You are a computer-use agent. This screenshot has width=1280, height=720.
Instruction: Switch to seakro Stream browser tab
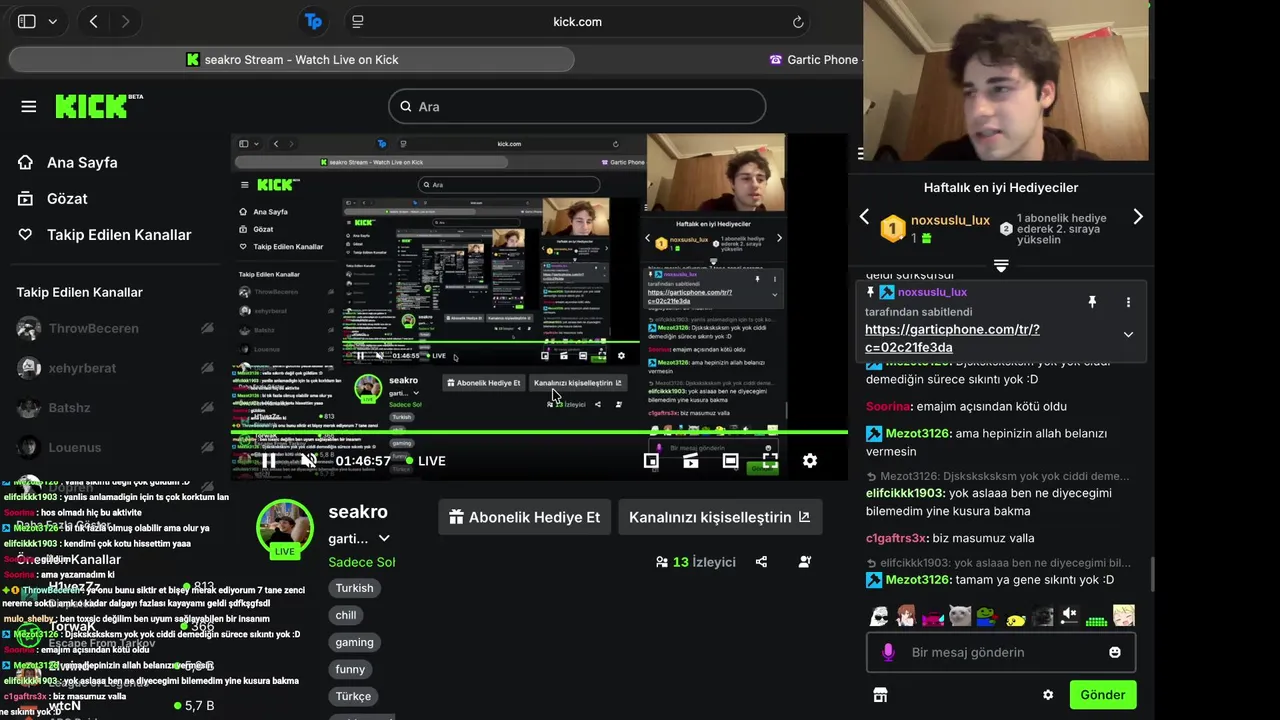(292, 60)
